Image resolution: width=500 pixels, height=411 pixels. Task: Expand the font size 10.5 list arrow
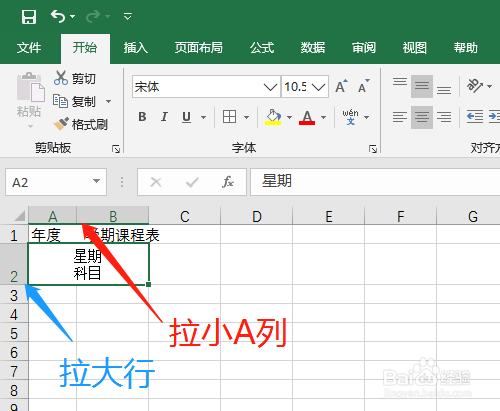[x=319, y=87]
